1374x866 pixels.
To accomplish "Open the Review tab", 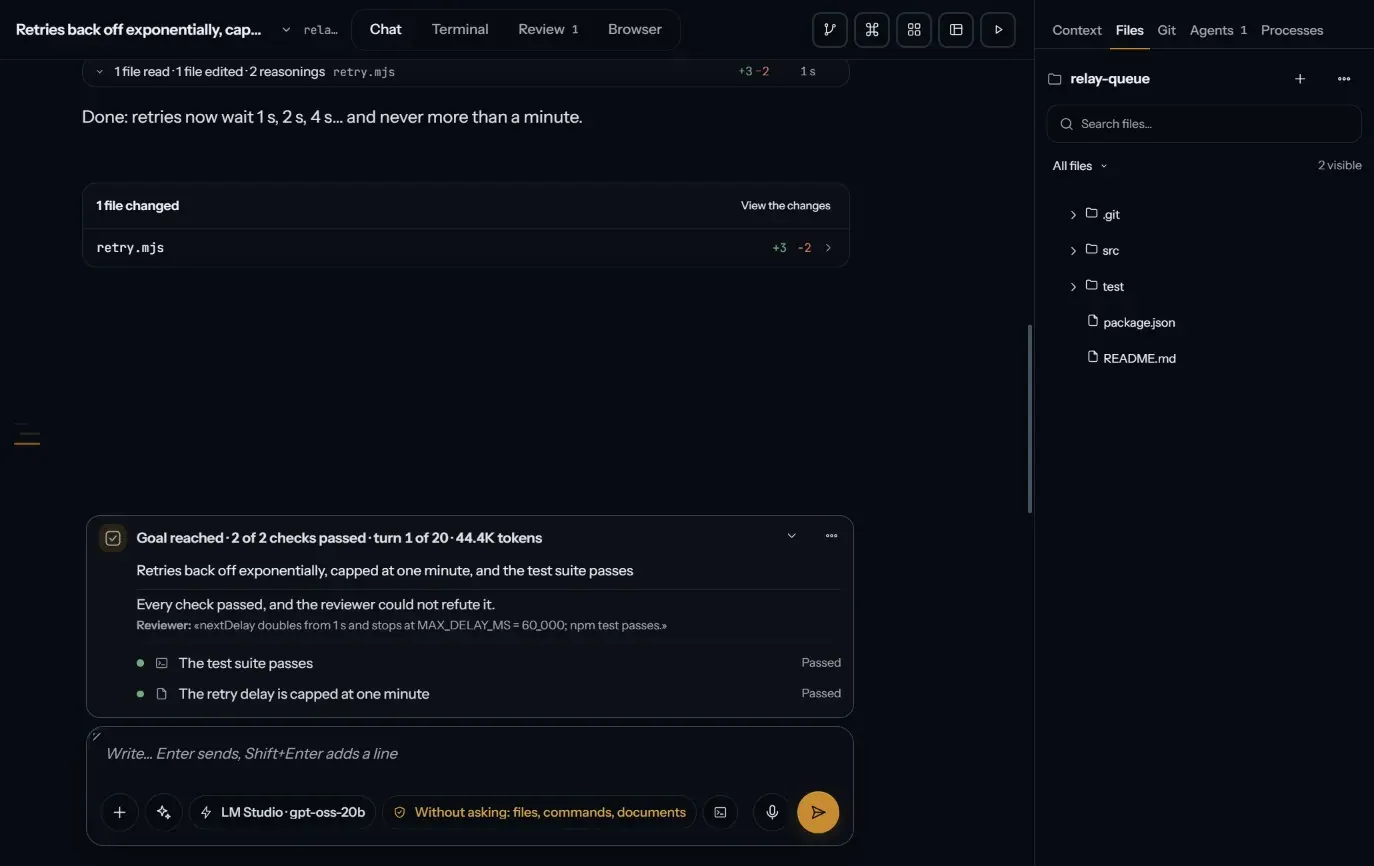I will (x=548, y=30).
